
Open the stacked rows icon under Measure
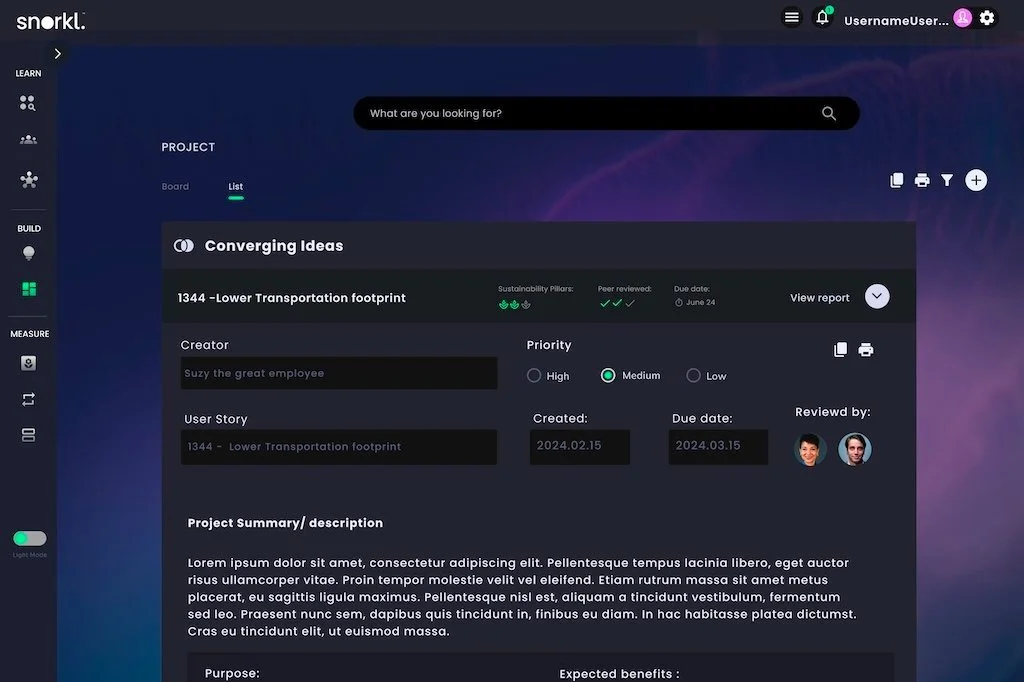tap(28, 435)
